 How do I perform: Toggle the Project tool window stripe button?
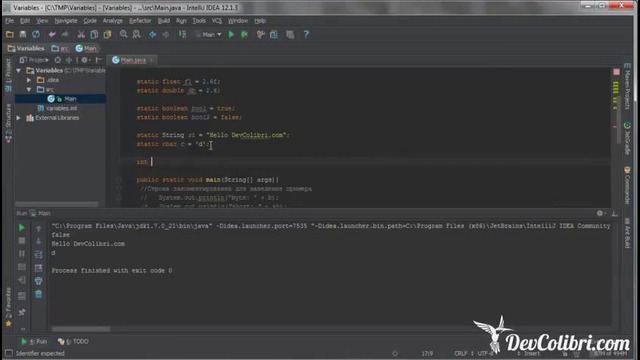coord(8,76)
